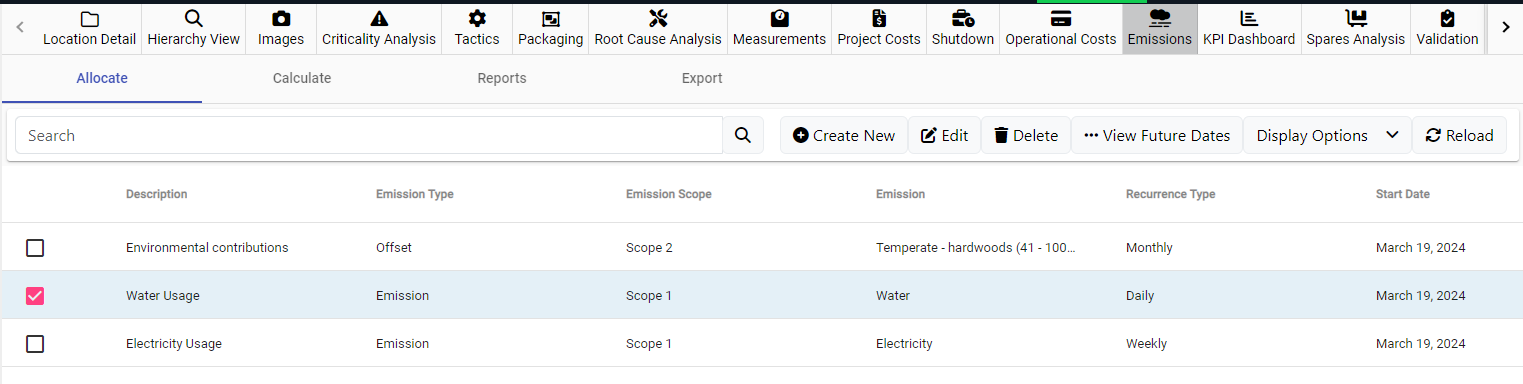The height and width of the screenshot is (384, 1523).
Task: Sort by the Emission Scope column header
Action: tap(668, 194)
